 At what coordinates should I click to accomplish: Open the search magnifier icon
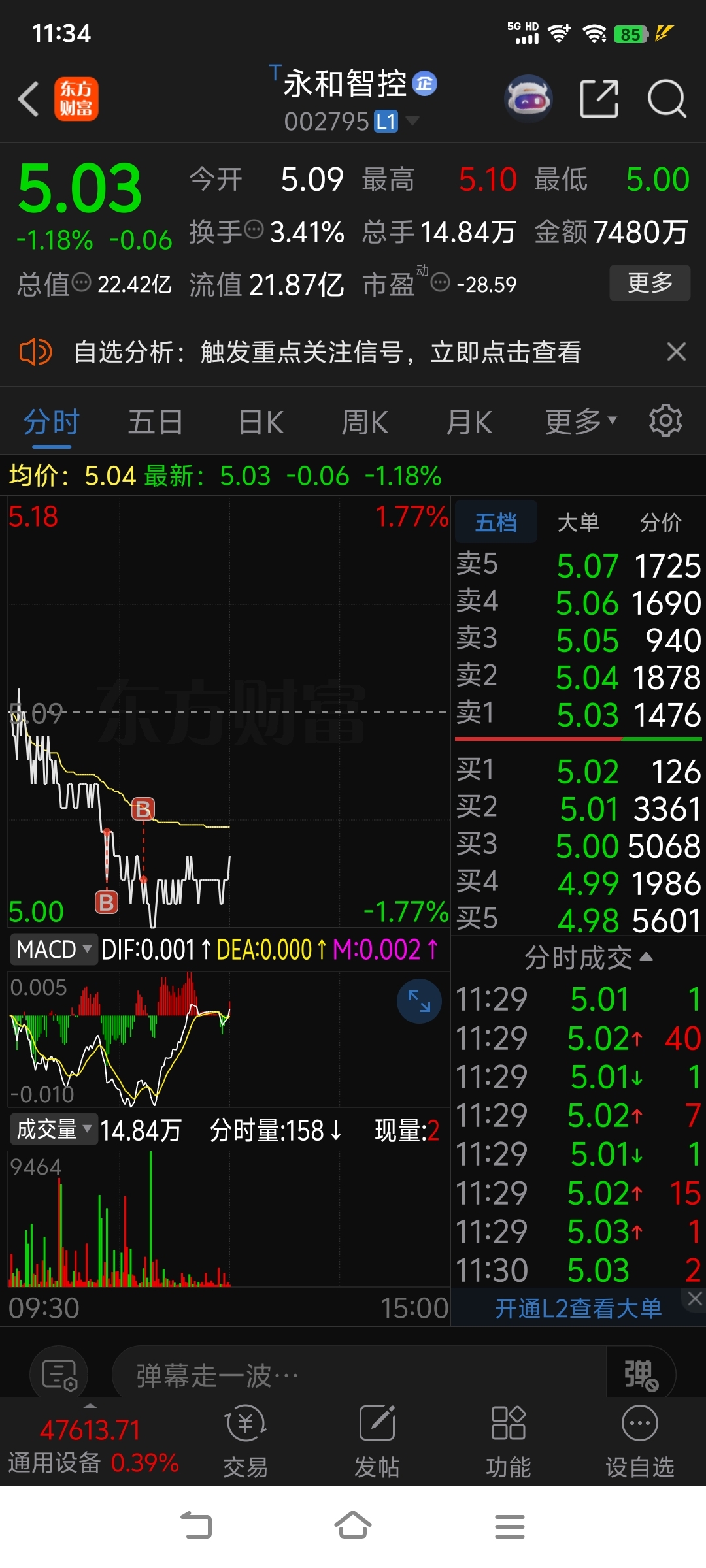667,99
